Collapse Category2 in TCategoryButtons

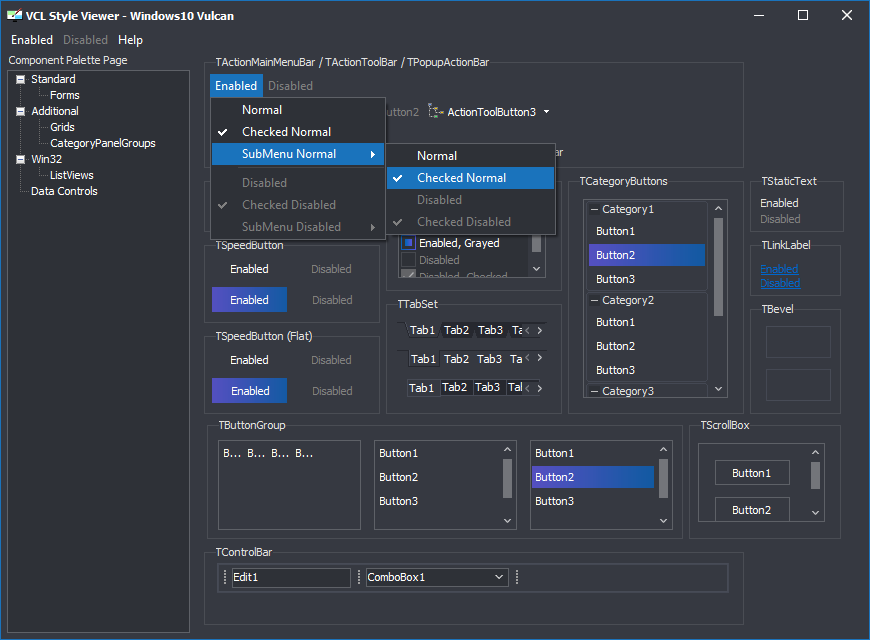point(594,300)
